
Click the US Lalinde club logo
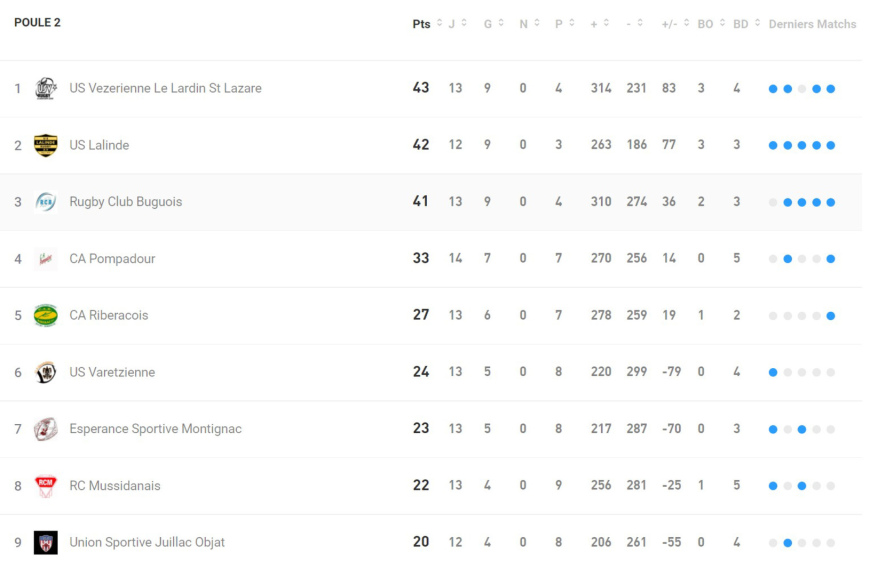click(45, 145)
